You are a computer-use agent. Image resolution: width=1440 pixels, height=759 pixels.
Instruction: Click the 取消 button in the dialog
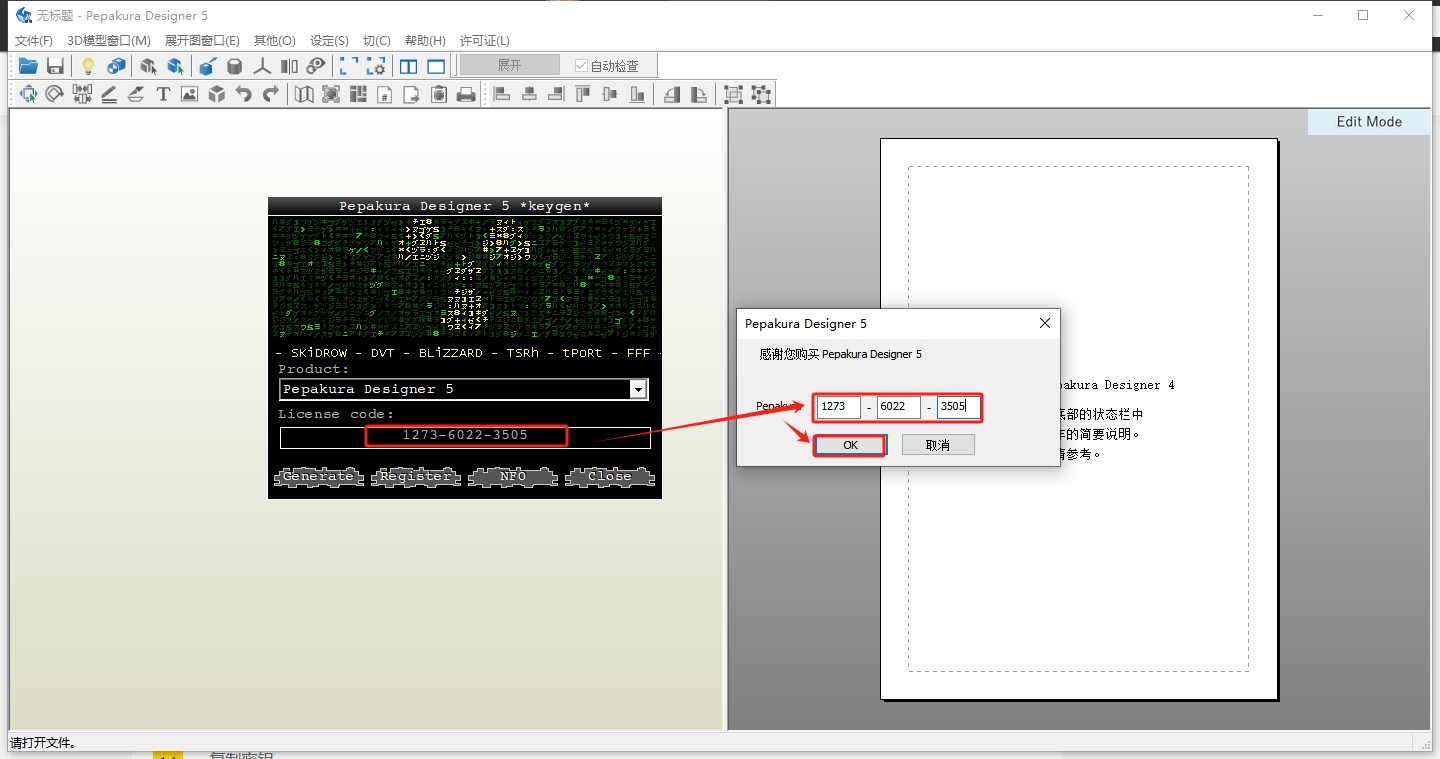[x=937, y=445]
